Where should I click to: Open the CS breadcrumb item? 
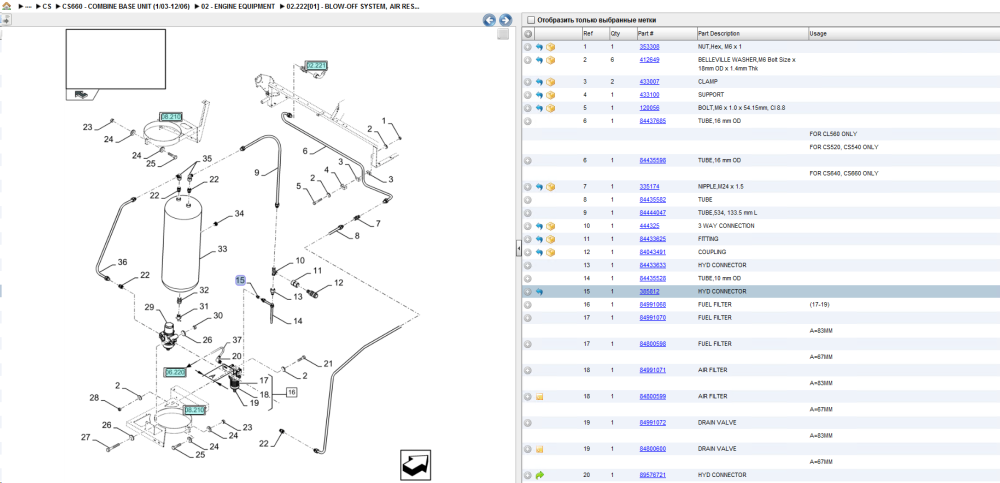[47, 6]
